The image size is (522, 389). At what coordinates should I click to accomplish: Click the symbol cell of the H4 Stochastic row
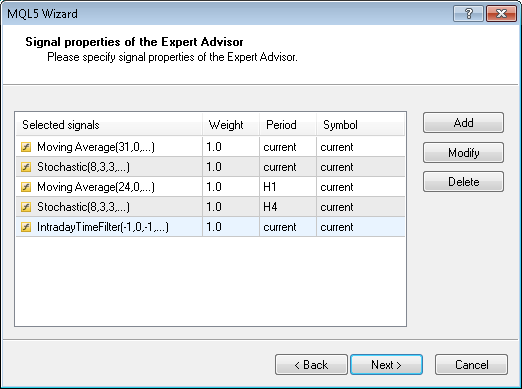pos(361,207)
